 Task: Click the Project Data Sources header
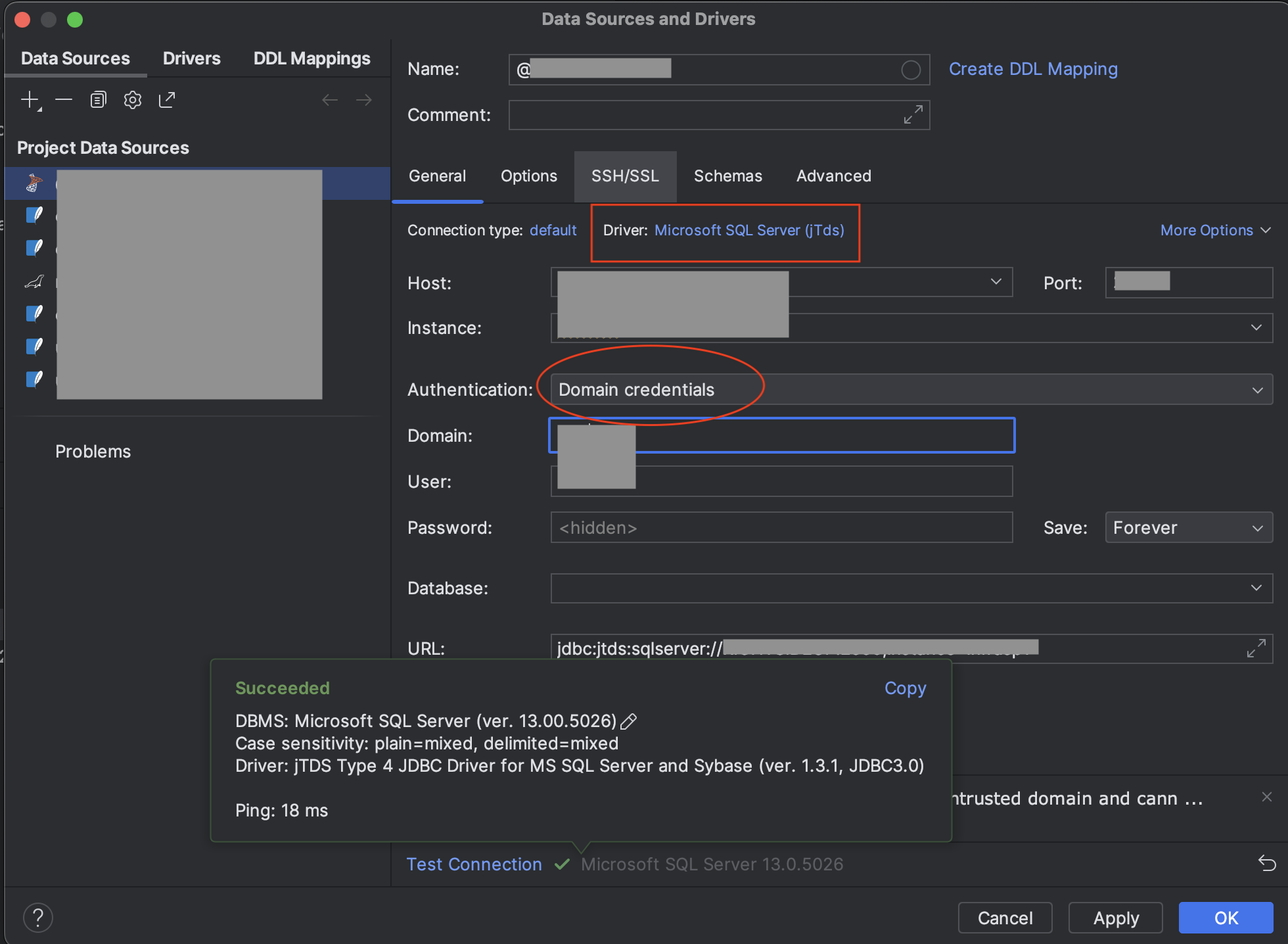(103, 148)
